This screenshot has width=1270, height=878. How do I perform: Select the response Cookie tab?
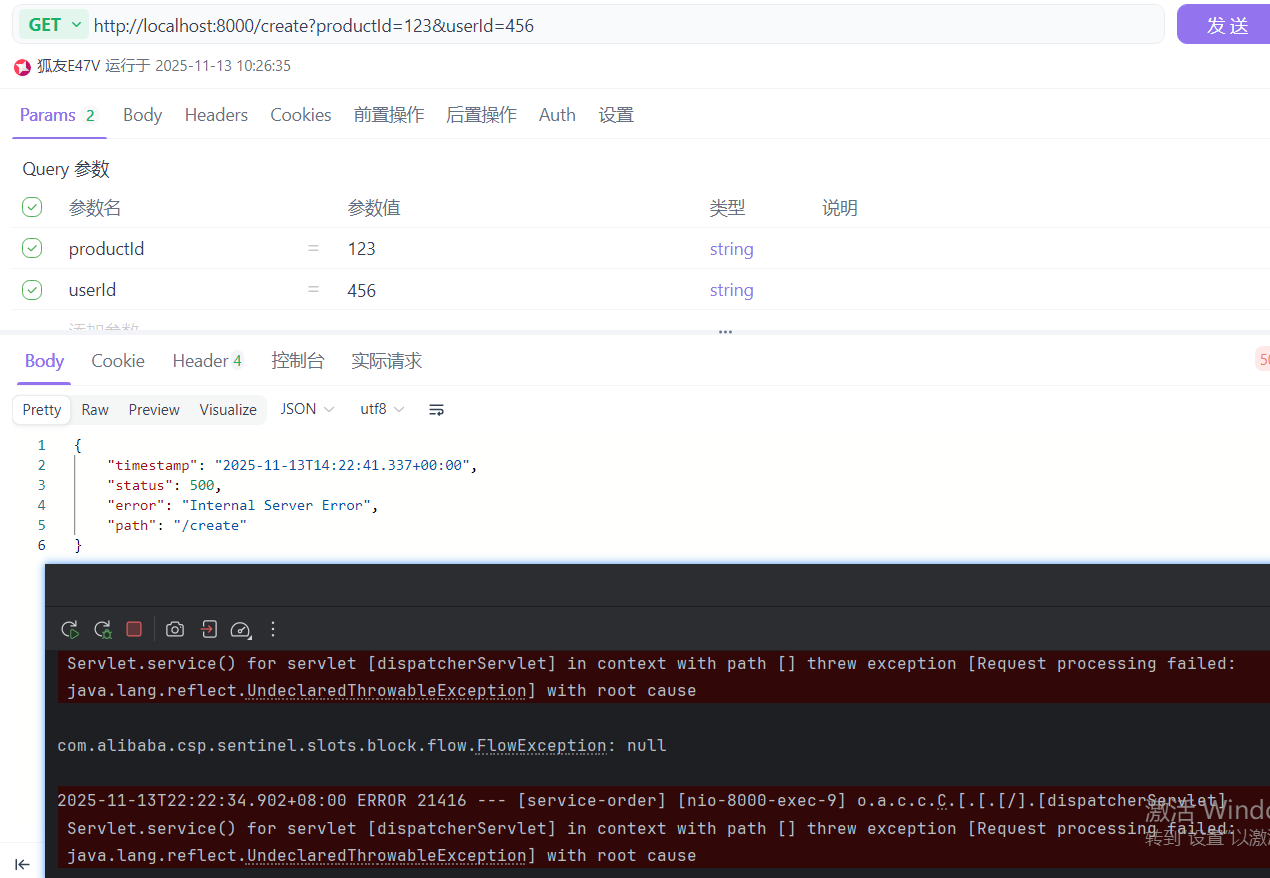(118, 361)
